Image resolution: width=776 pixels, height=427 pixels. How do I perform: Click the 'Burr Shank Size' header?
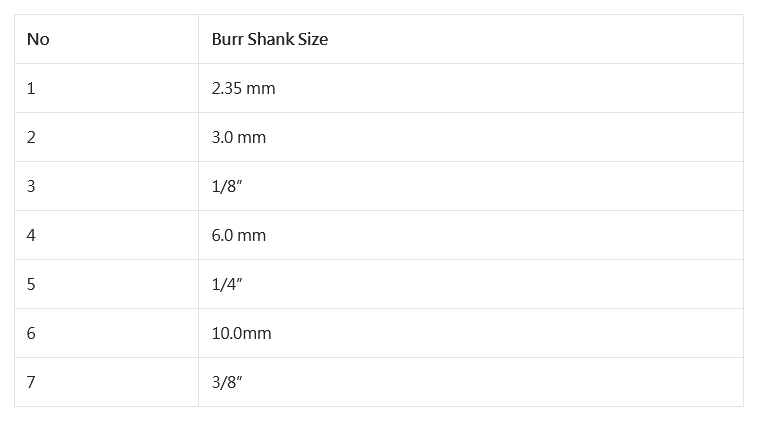tap(471, 39)
